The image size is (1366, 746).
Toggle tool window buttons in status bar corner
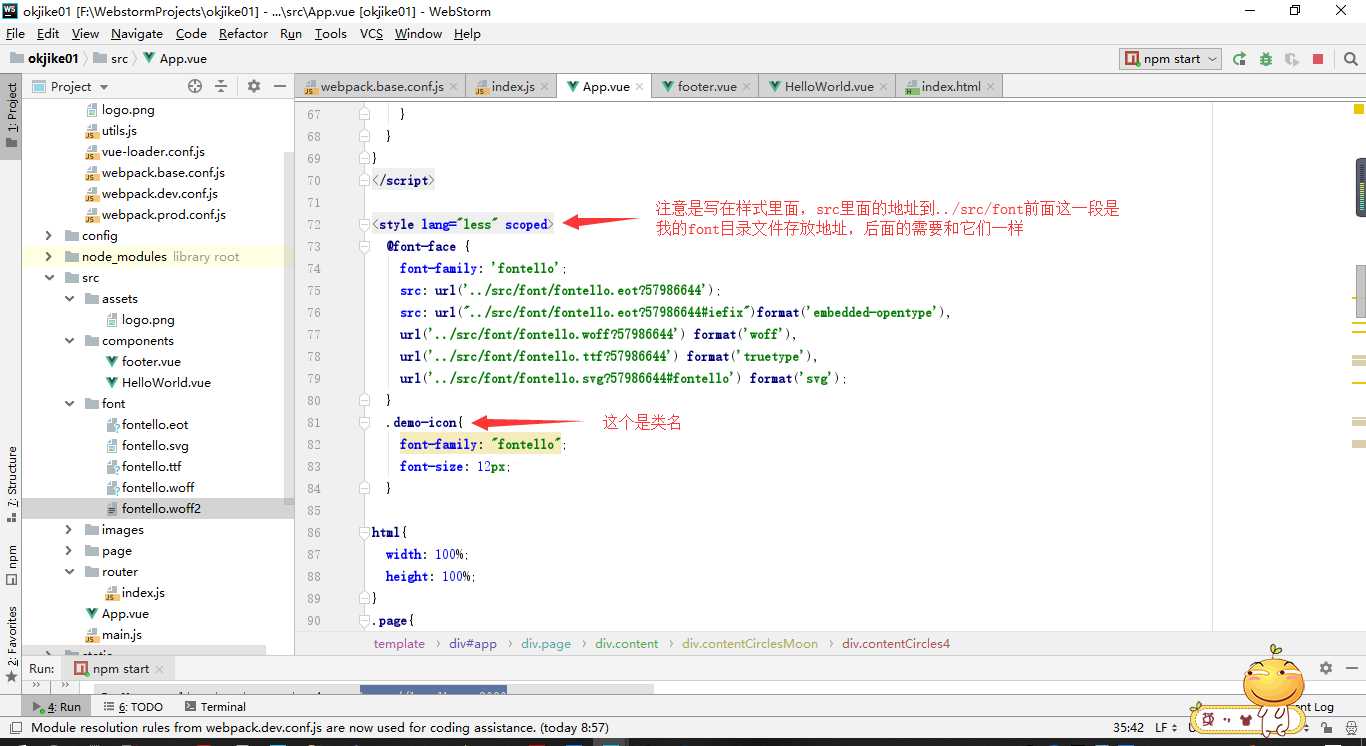pos(14,728)
